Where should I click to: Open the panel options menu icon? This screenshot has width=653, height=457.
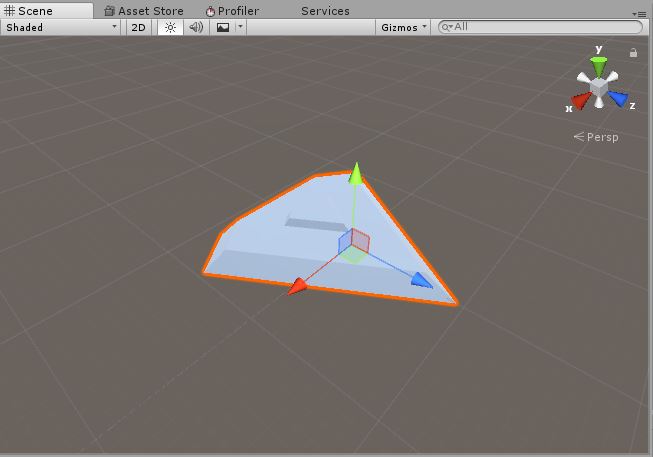(640, 14)
